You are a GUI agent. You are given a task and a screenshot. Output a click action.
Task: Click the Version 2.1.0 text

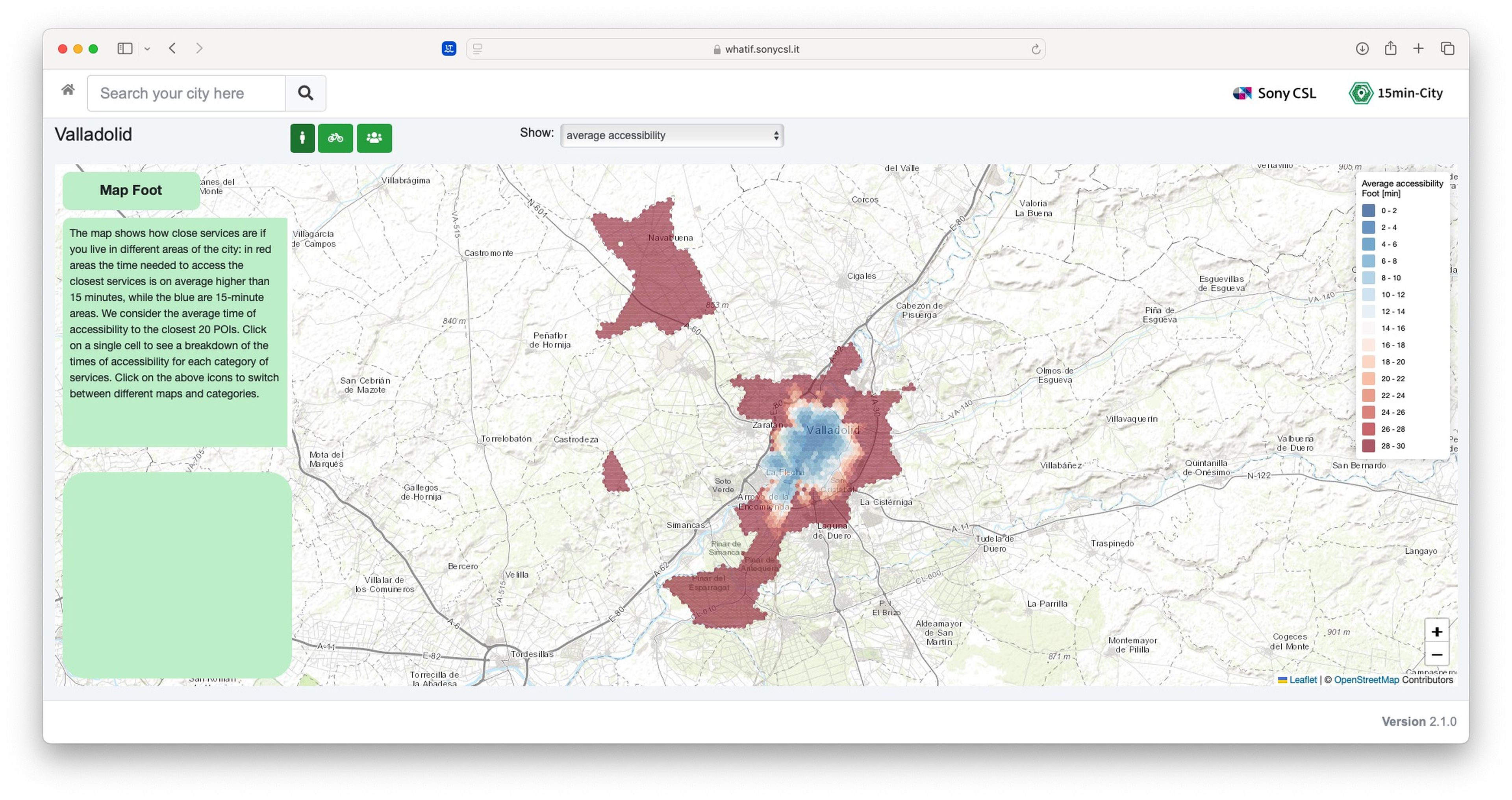pyautogui.click(x=1419, y=721)
